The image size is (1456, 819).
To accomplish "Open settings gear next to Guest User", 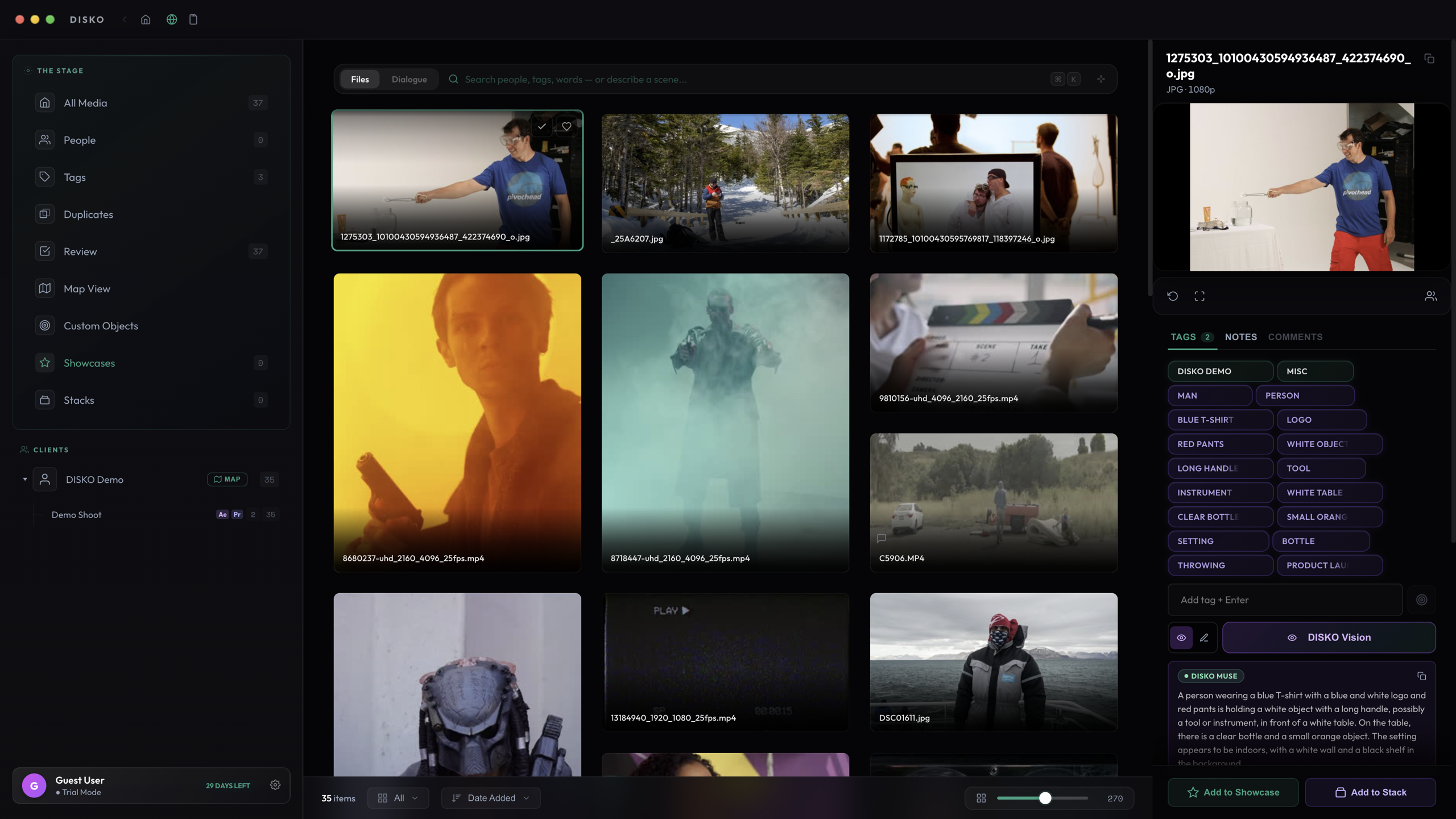I will coord(275,785).
